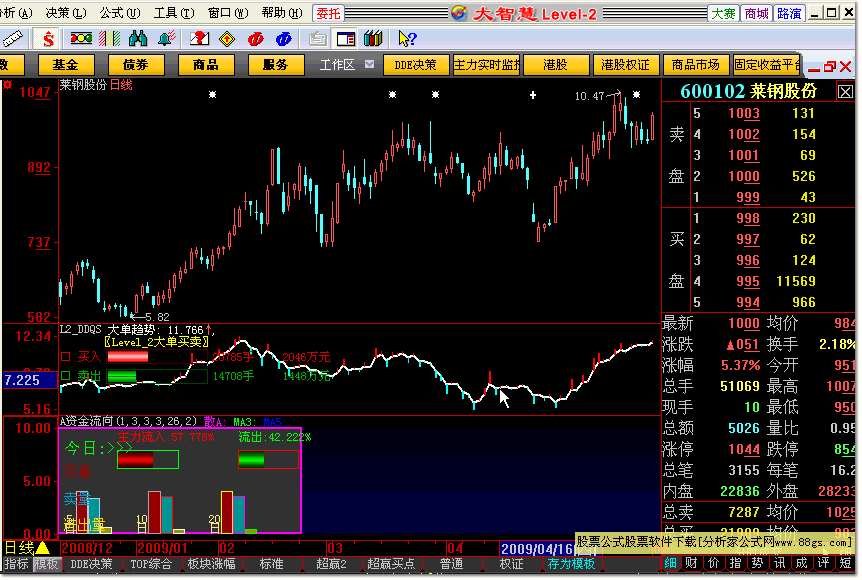Select the 超赢2 template tab
This screenshot has width=862, height=580.
tap(331, 564)
